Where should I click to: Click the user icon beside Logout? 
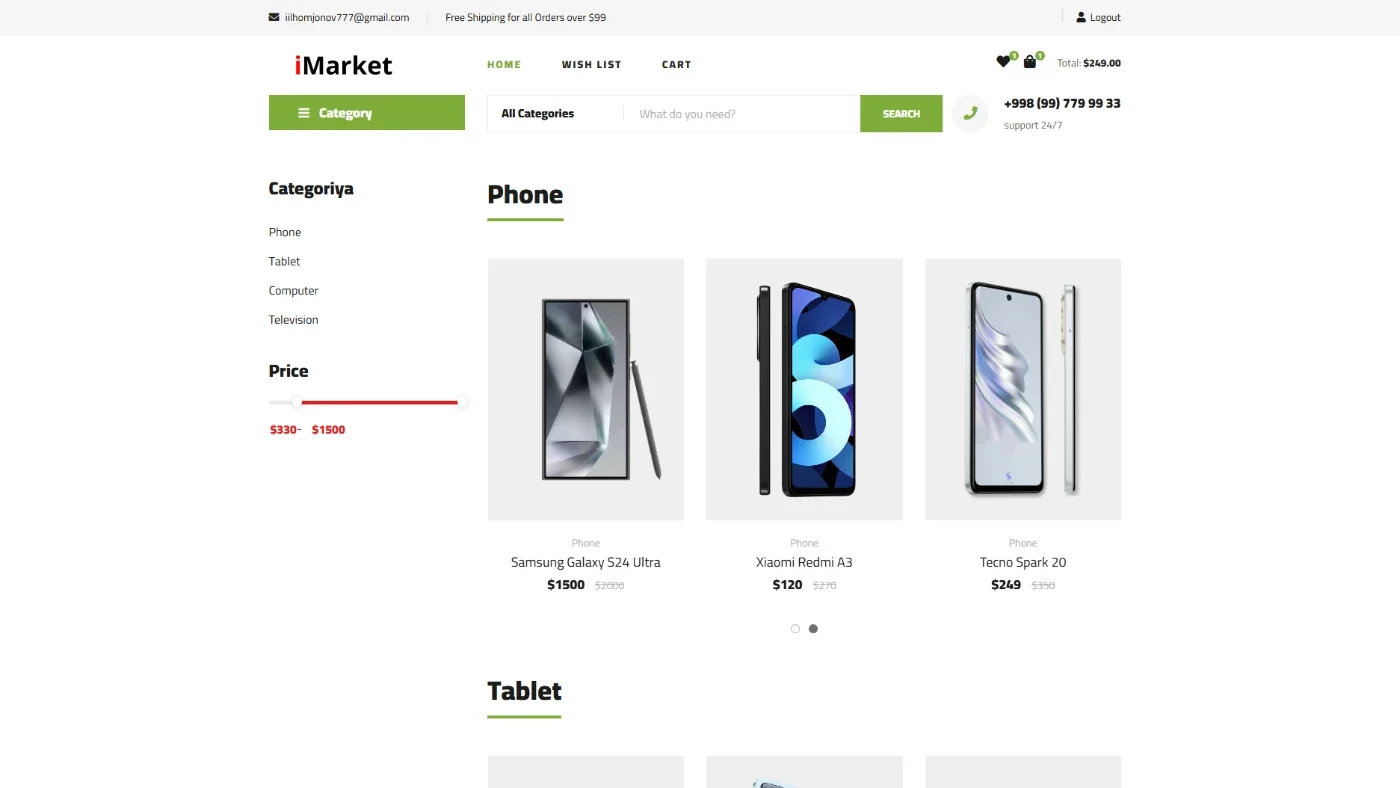[1081, 17]
